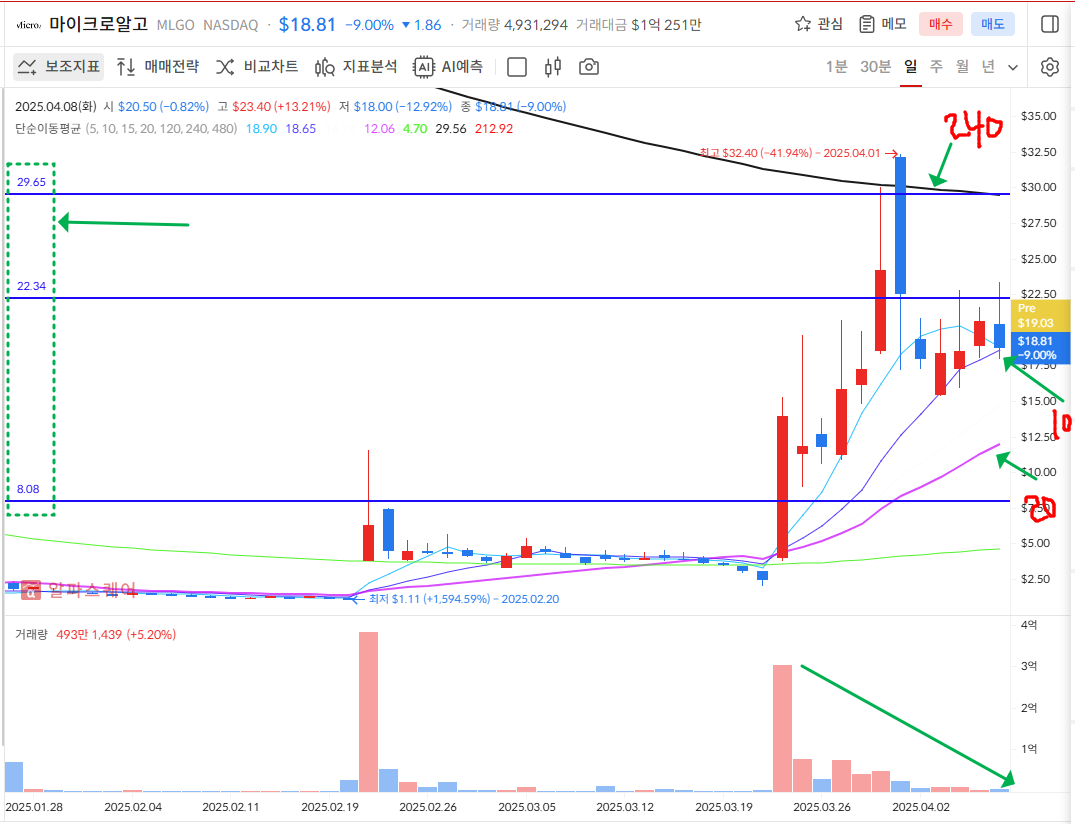Expand the timeframe dropdown chevron
The width and height of the screenshot is (1075, 824).
coord(1013,67)
